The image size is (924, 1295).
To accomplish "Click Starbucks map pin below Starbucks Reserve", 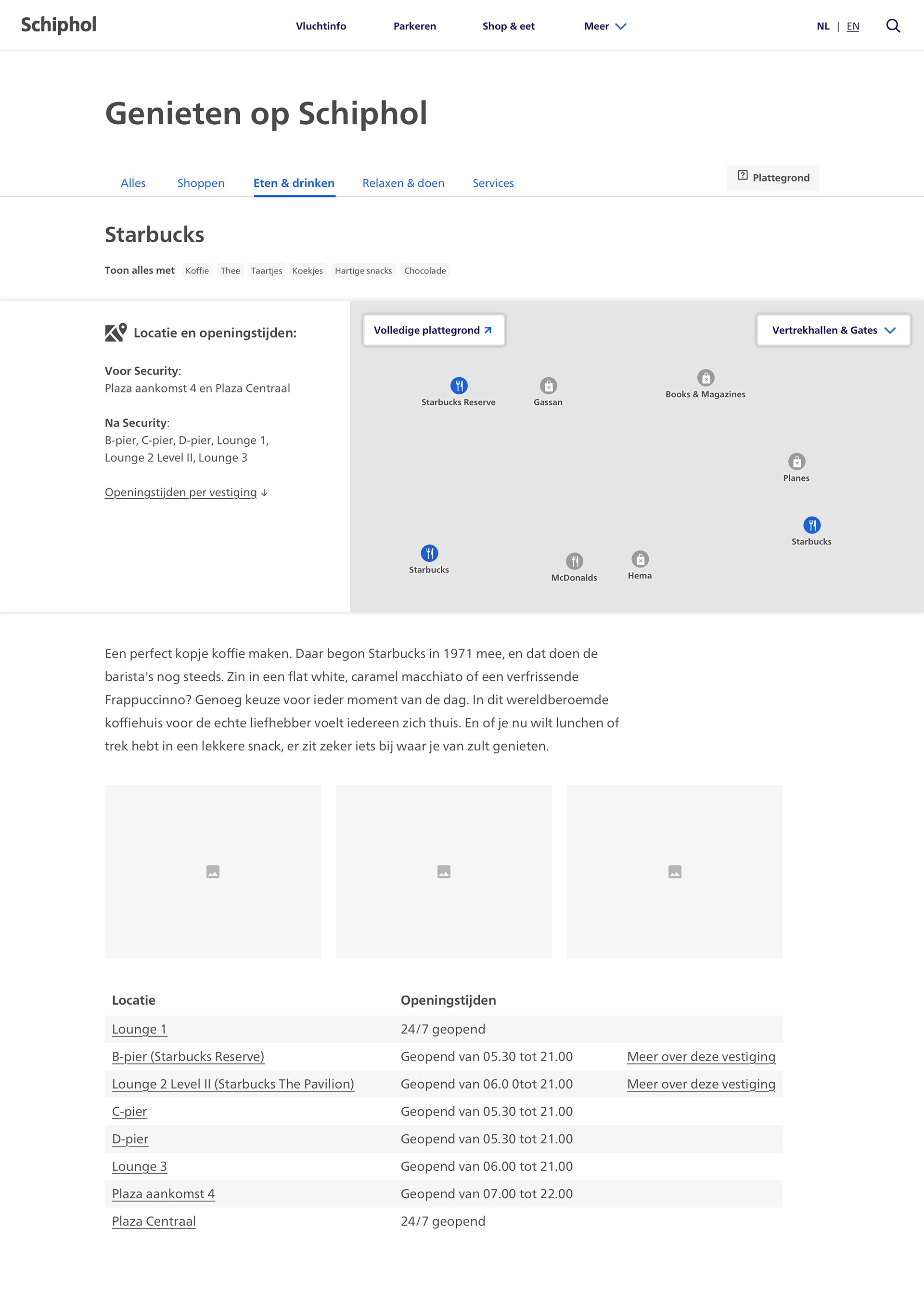I will click(x=429, y=553).
